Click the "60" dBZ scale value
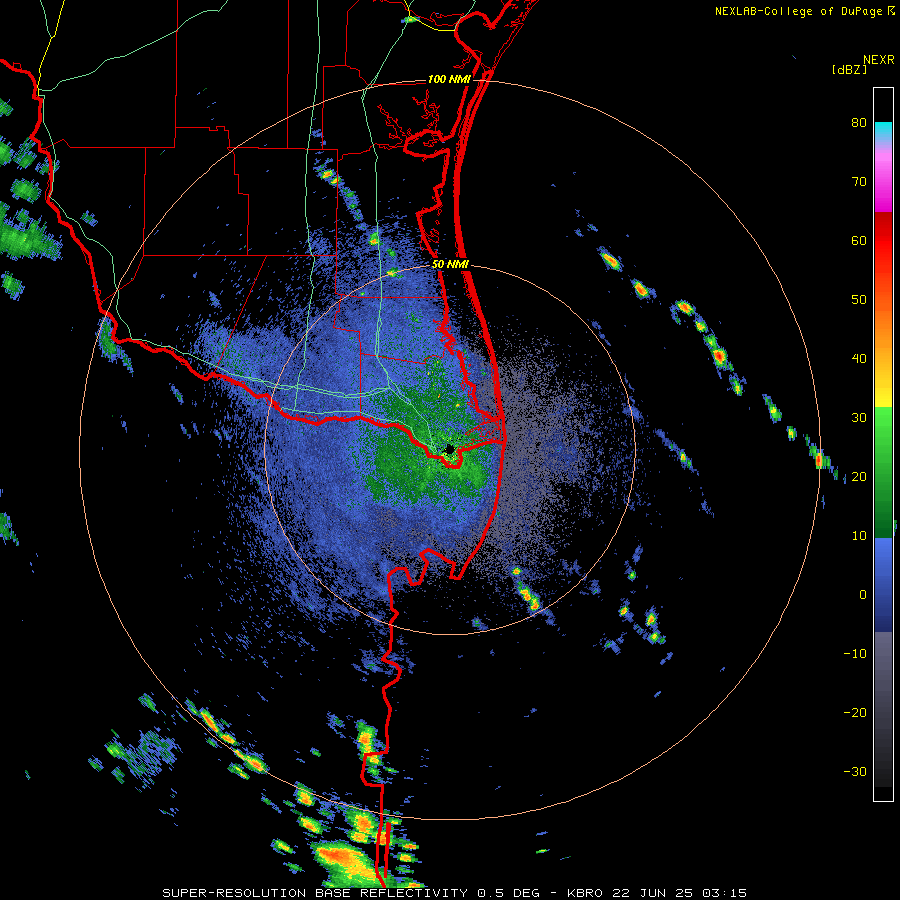 coord(859,240)
